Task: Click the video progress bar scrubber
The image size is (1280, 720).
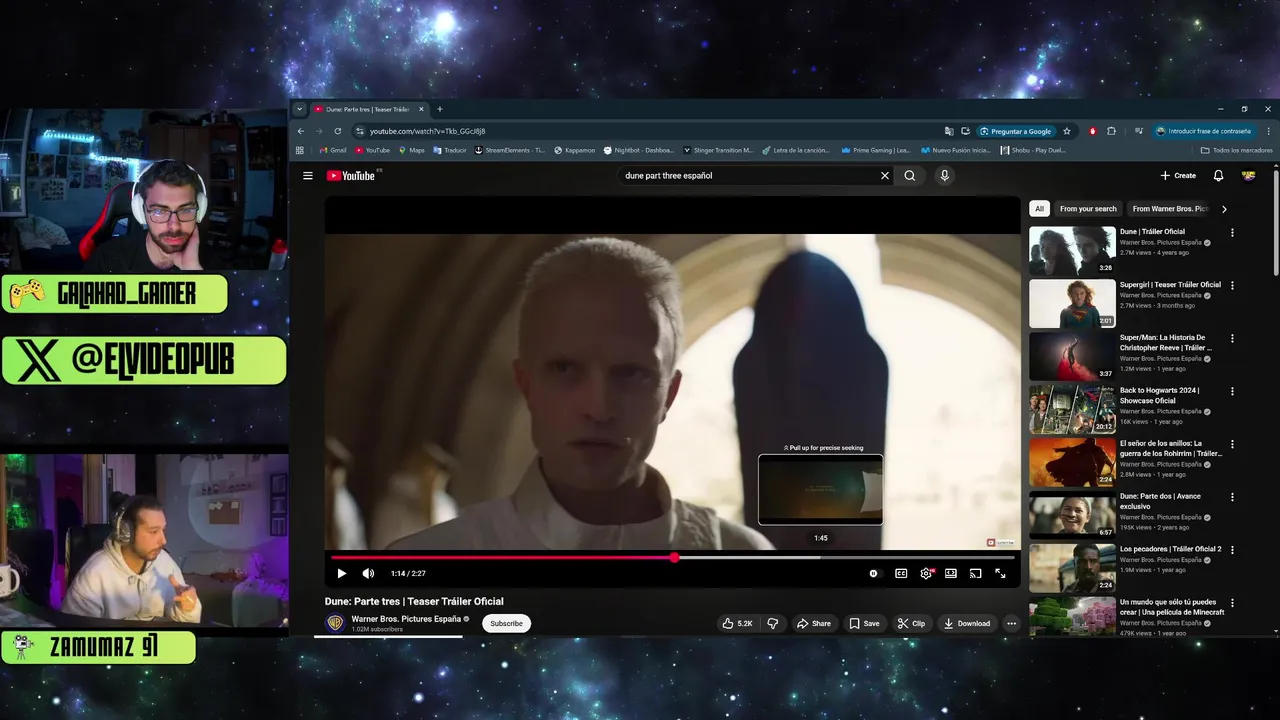Action: tap(674, 558)
